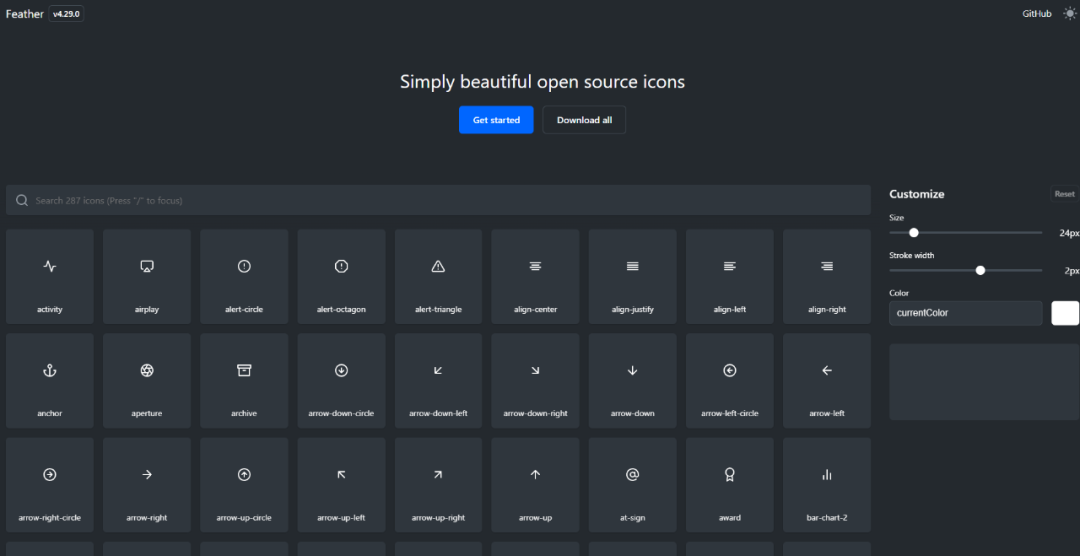This screenshot has height=556, width=1080.
Task: Click the currentColor text field
Action: pos(966,313)
